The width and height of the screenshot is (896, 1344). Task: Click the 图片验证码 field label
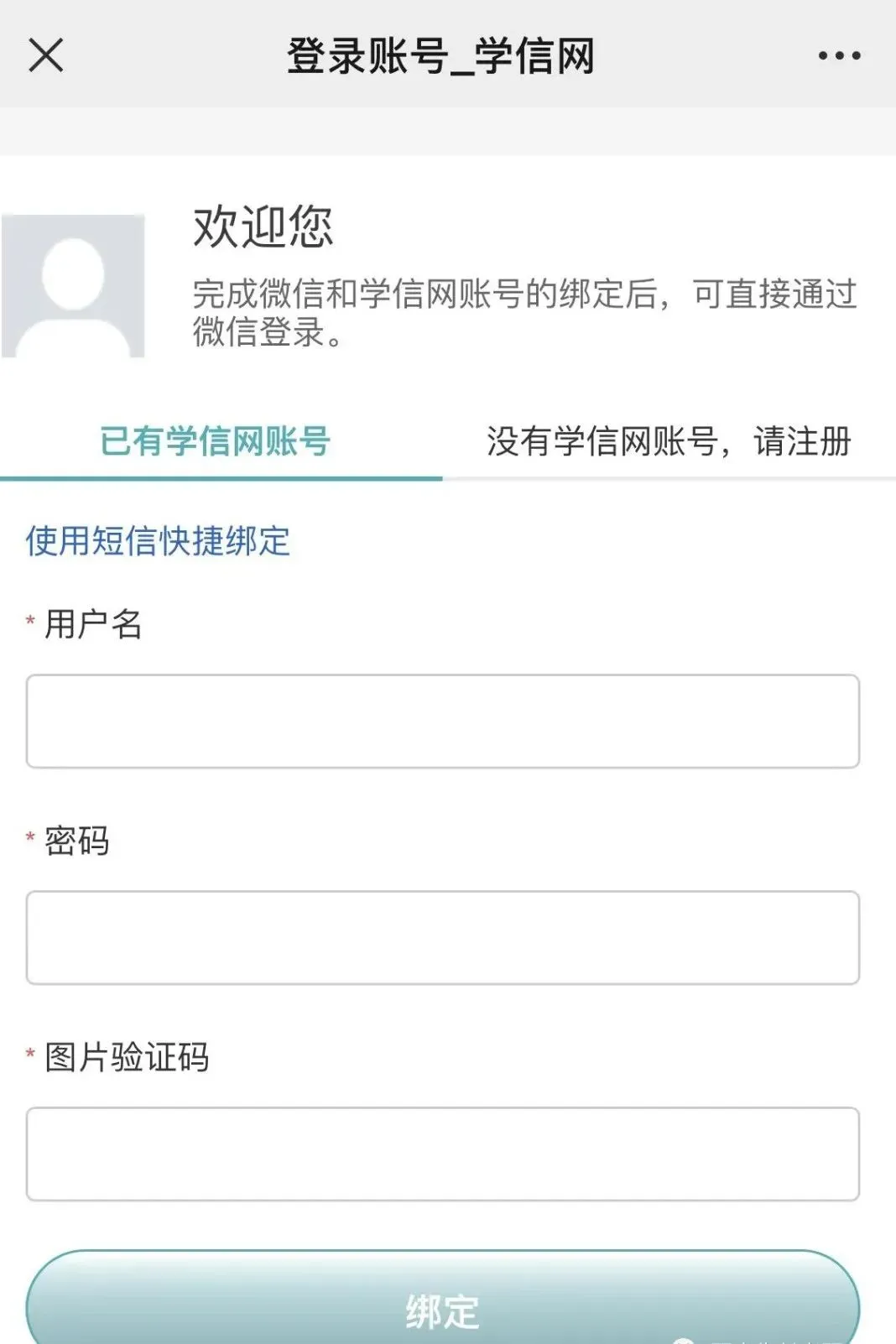click(127, 1057)
